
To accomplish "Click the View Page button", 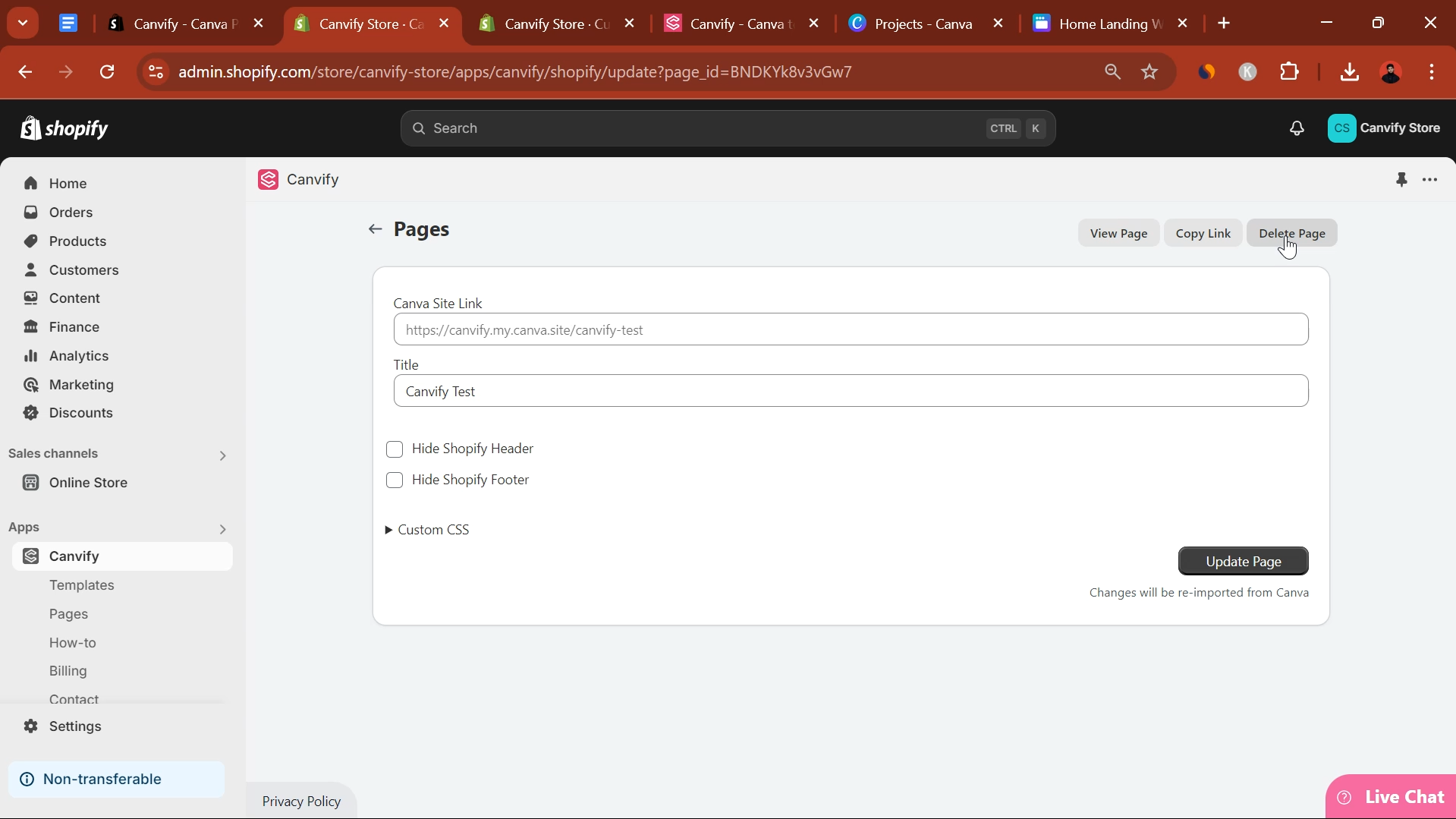I will pos(1118,233).
